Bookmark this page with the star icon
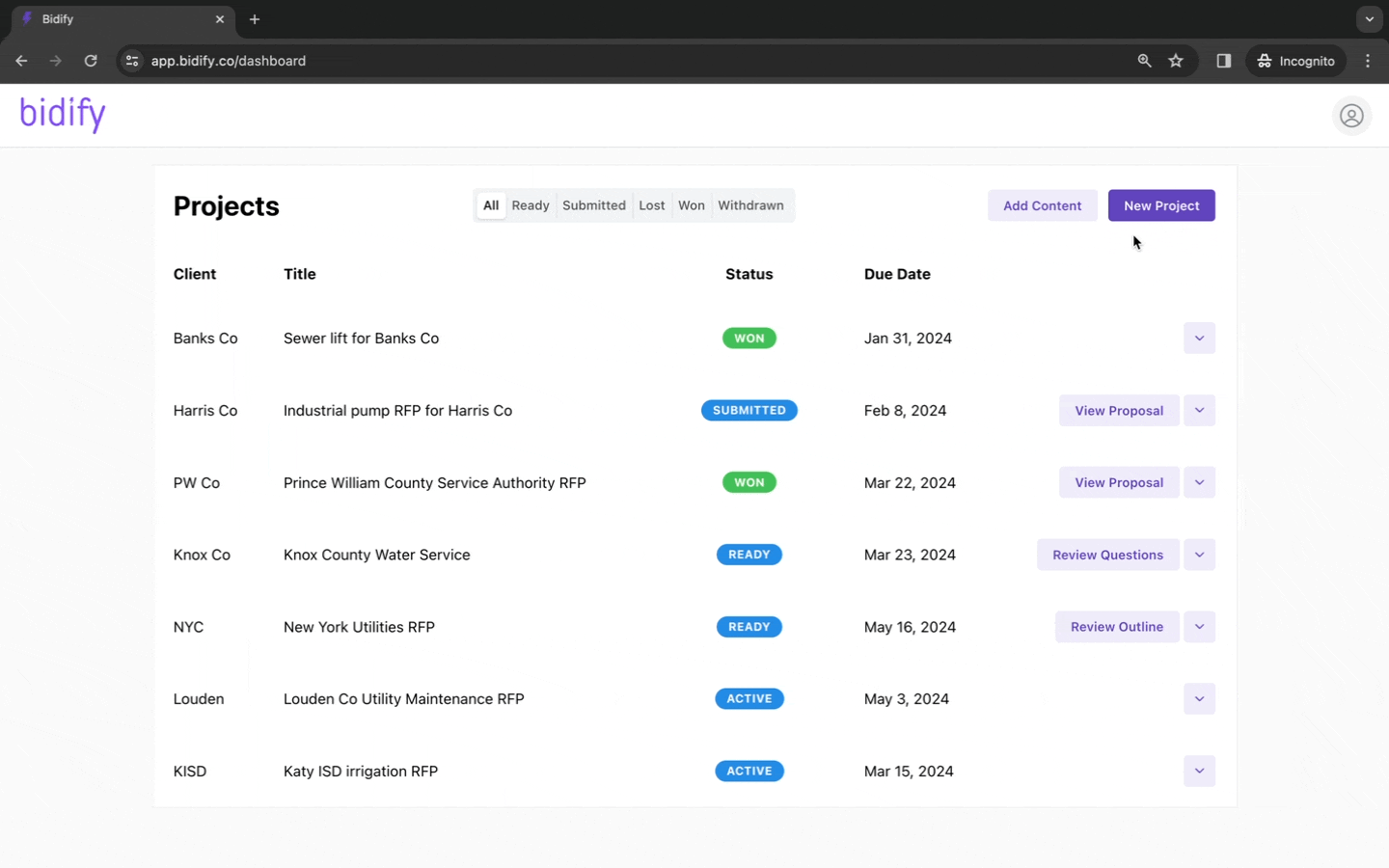Screen dimensions: 1389x868 click(1176, 61)
